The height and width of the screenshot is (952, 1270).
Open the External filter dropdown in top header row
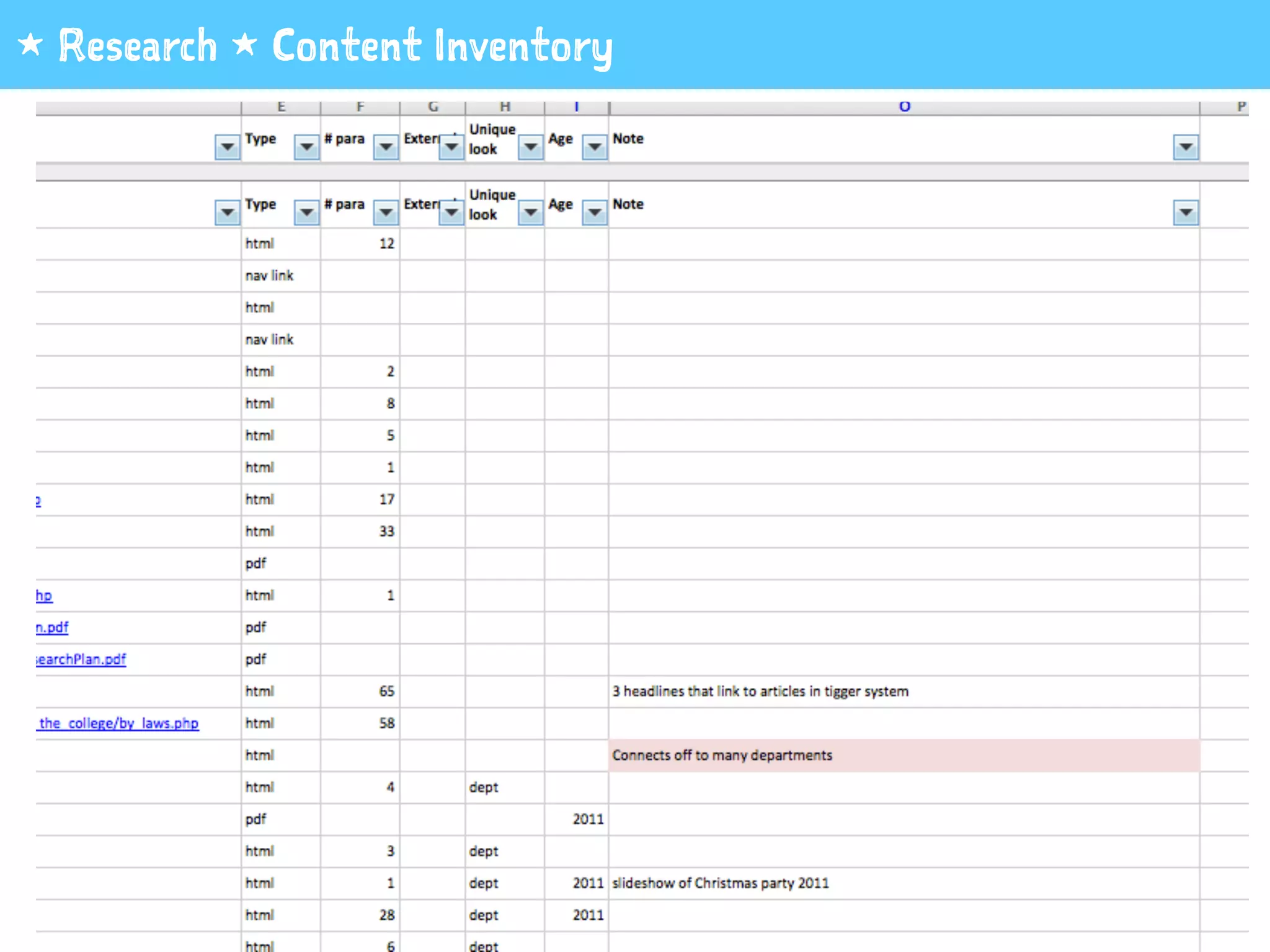point(451,147)
